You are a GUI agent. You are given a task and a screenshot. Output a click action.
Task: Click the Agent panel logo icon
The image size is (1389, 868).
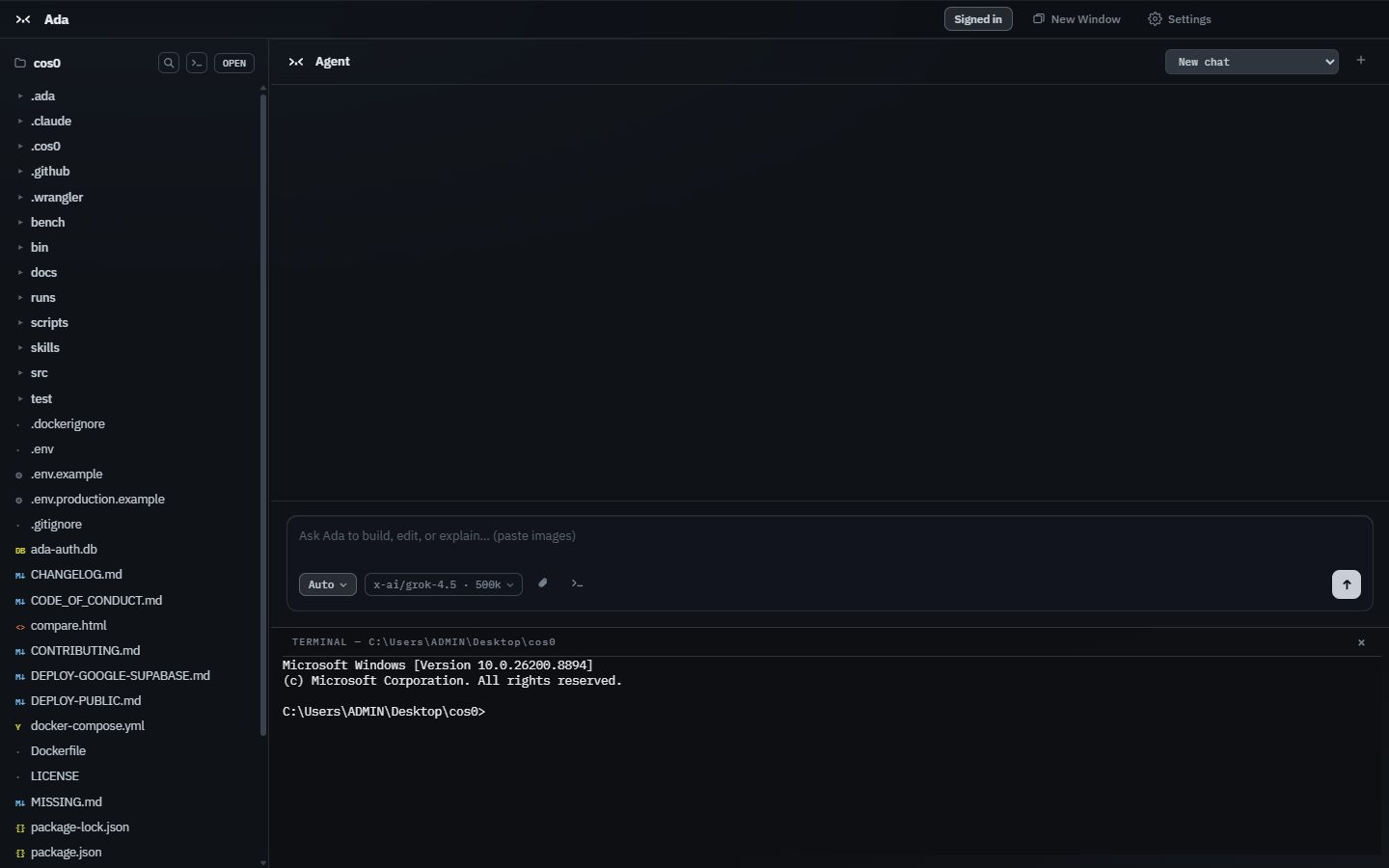pos(296,62)
